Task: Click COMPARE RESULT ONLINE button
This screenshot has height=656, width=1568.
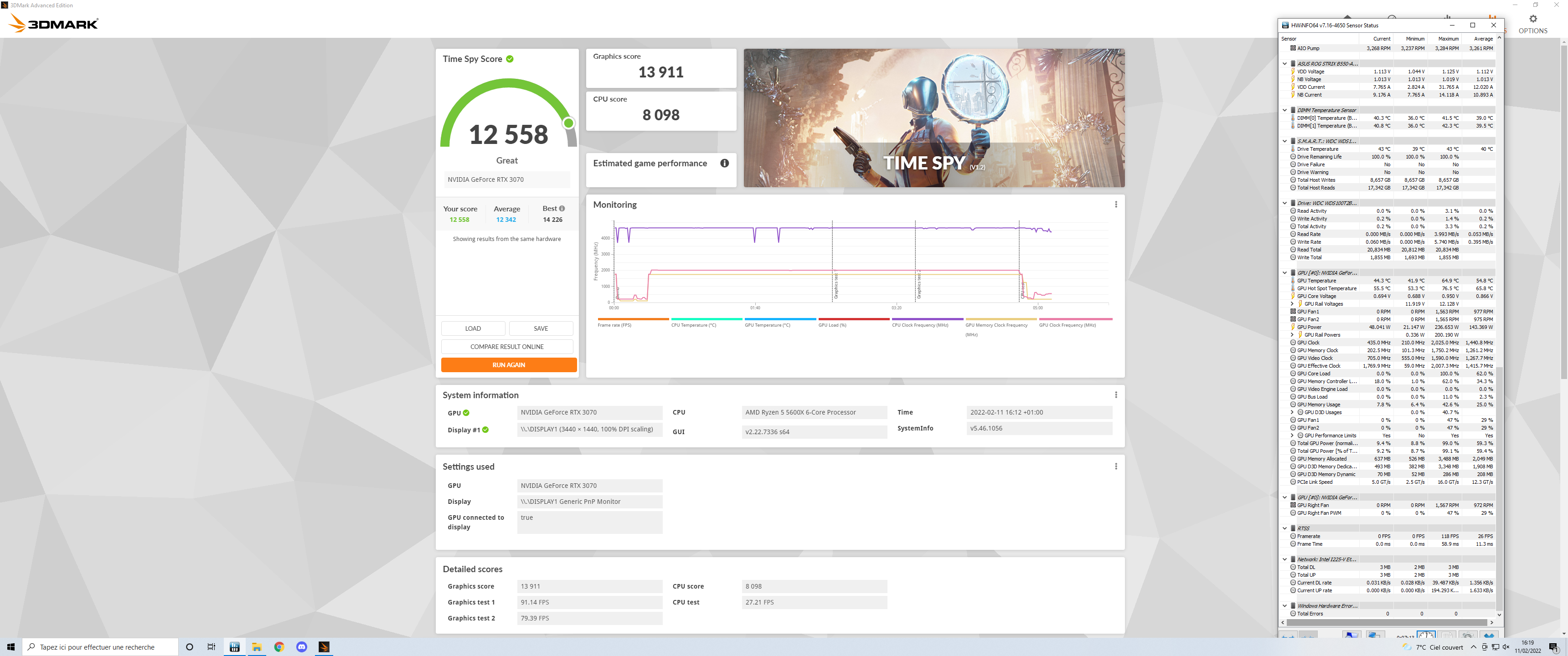Action: [506, 347]
